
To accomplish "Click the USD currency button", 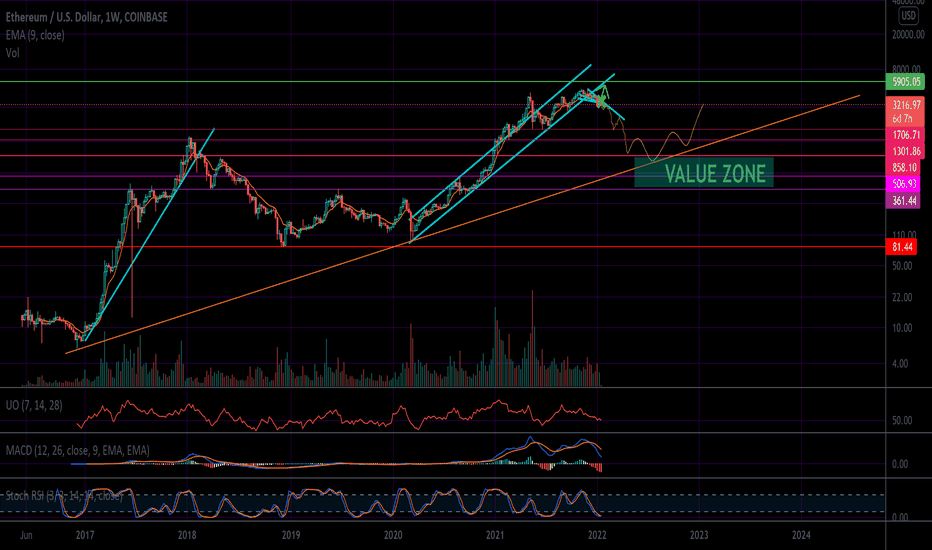I will [908, 16].
